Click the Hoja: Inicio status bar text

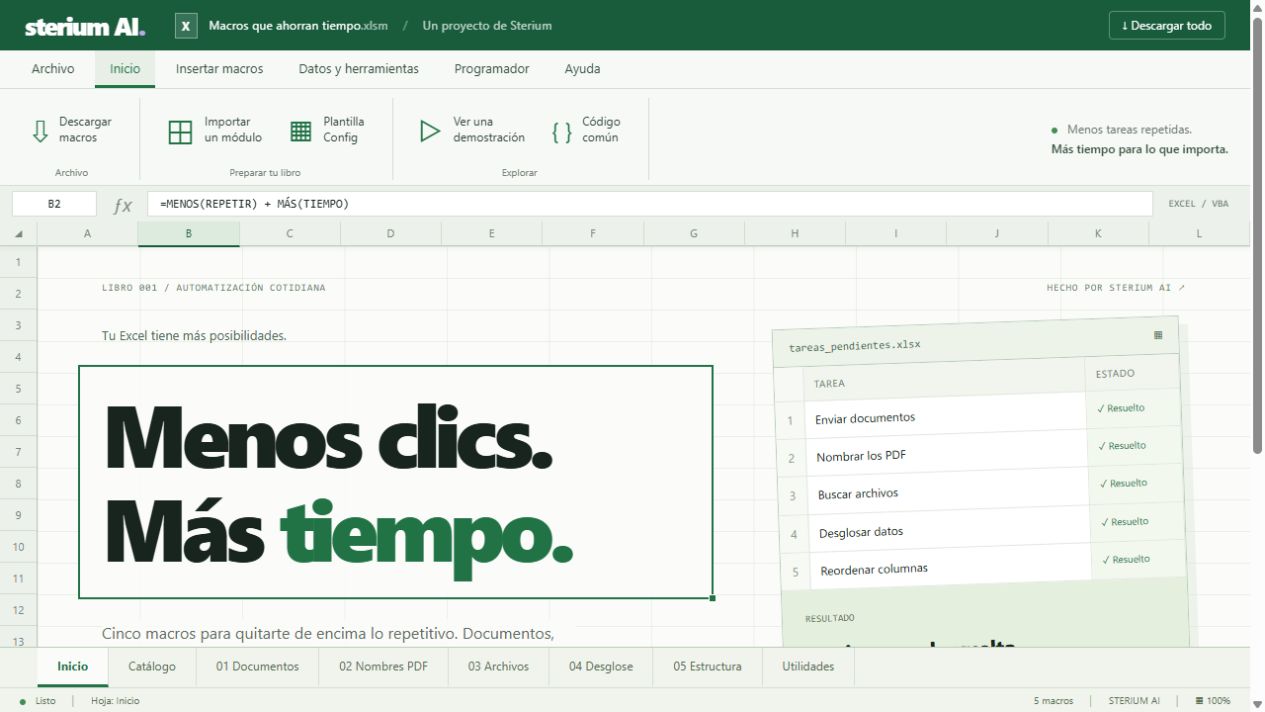tap(115, 701)
